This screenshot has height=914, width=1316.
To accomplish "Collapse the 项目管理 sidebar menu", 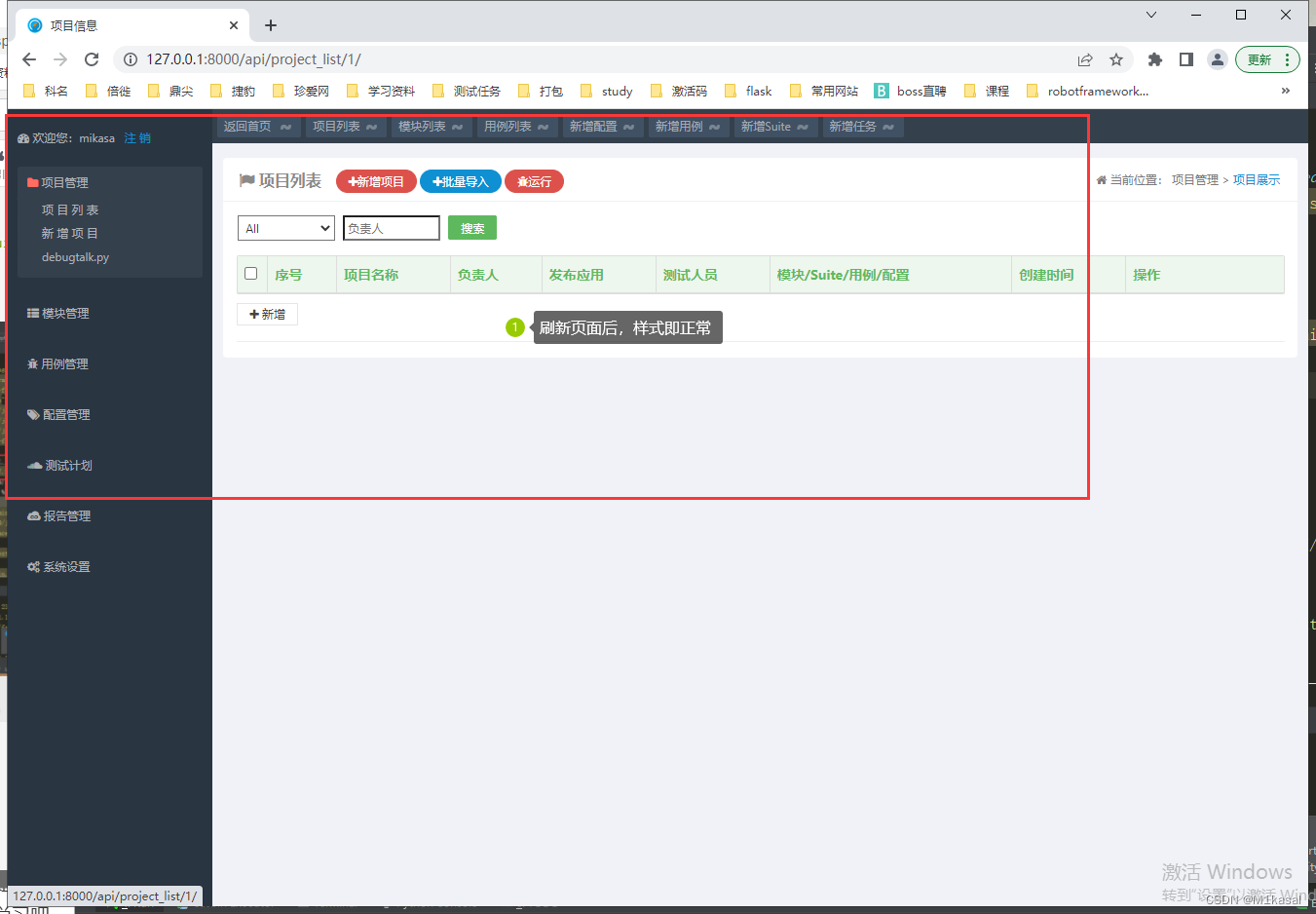I will tap(58, 182).
